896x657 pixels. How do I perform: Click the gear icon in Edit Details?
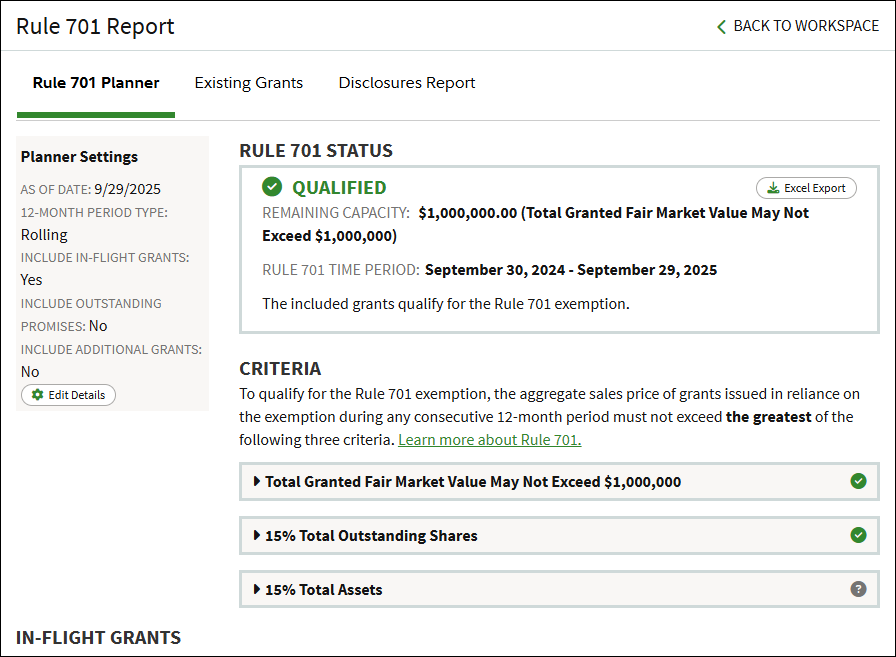[x=38, y=395]
